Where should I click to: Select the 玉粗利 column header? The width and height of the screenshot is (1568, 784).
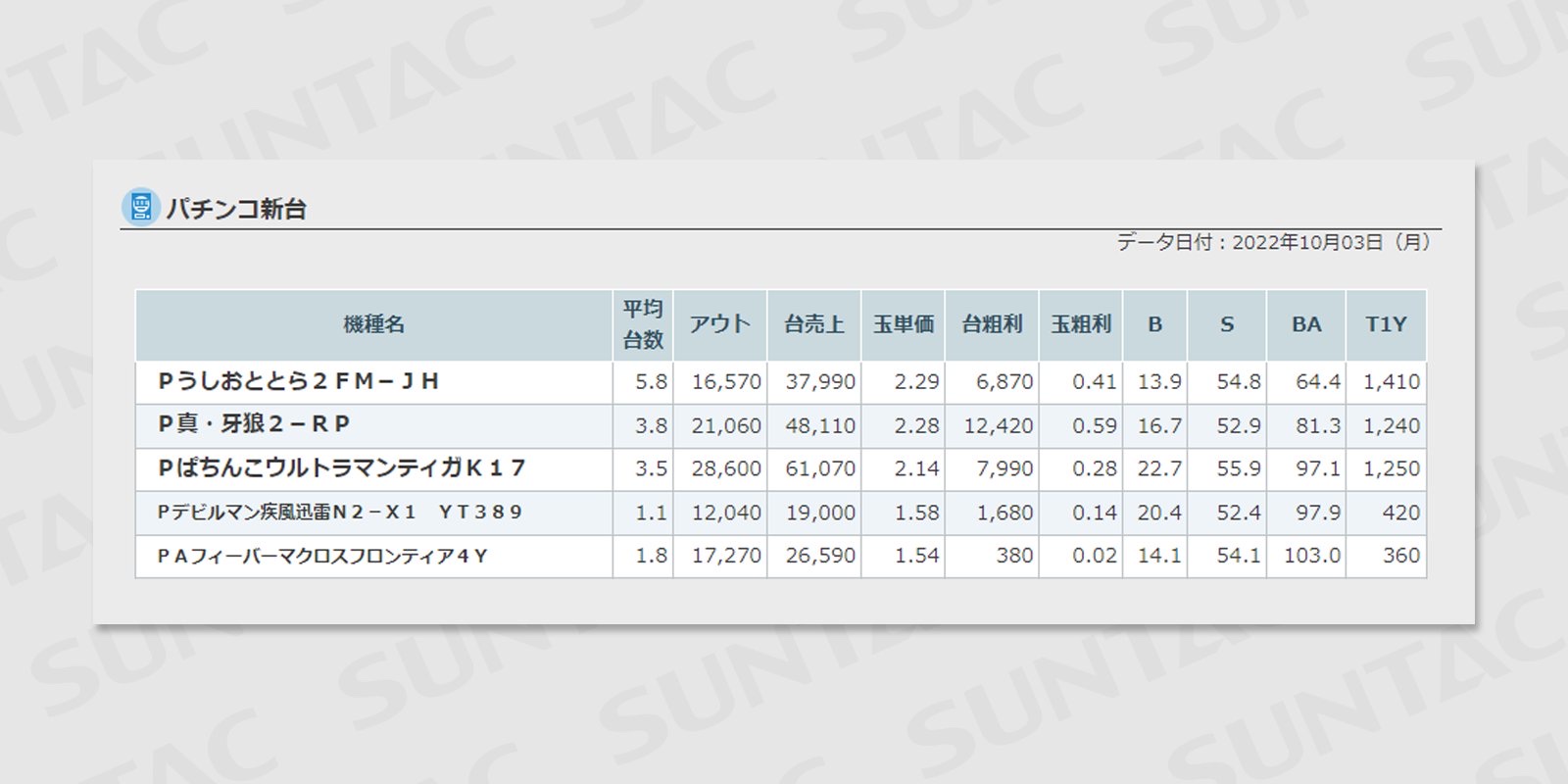1081,324
